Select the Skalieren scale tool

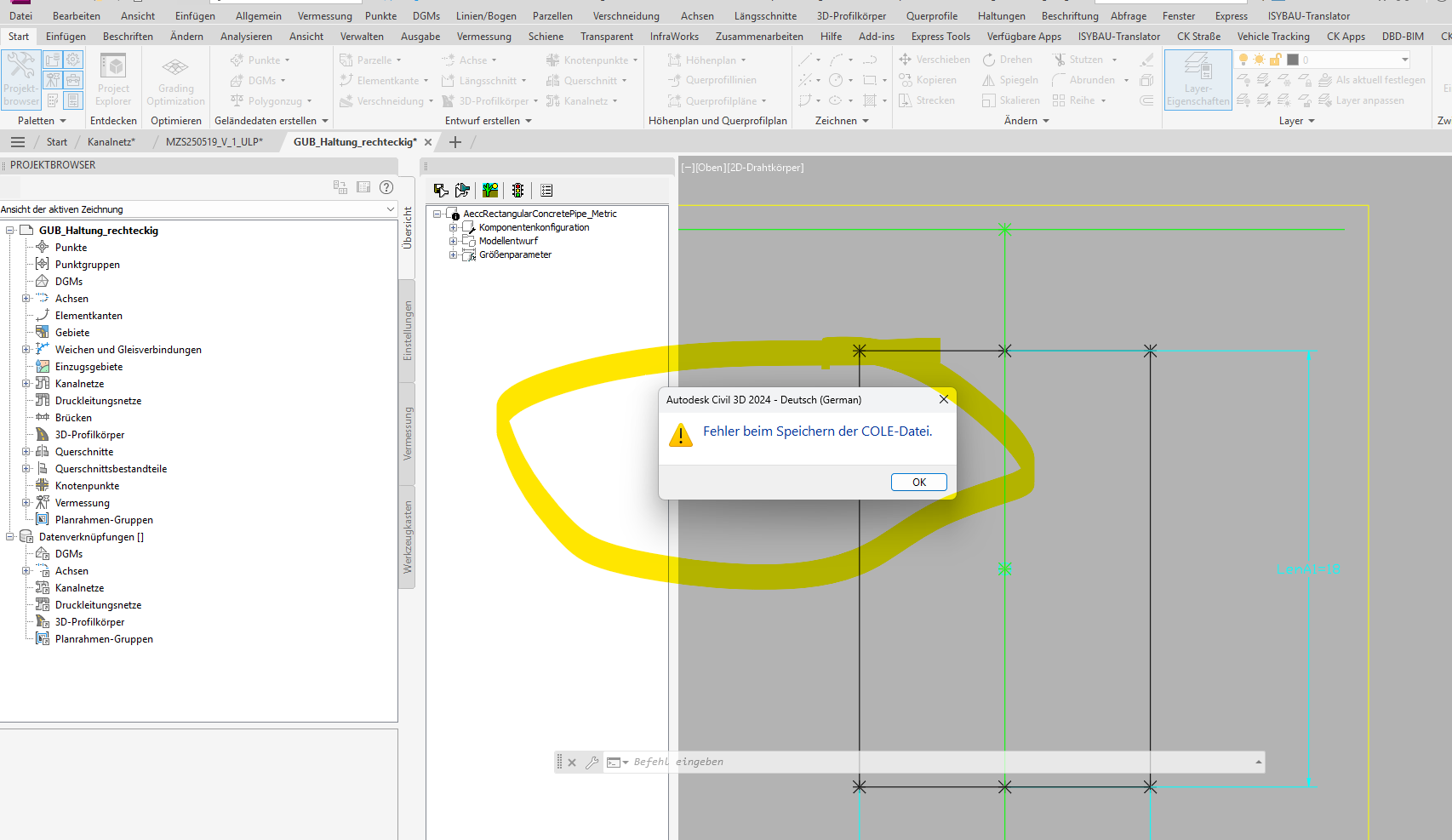1011,100
